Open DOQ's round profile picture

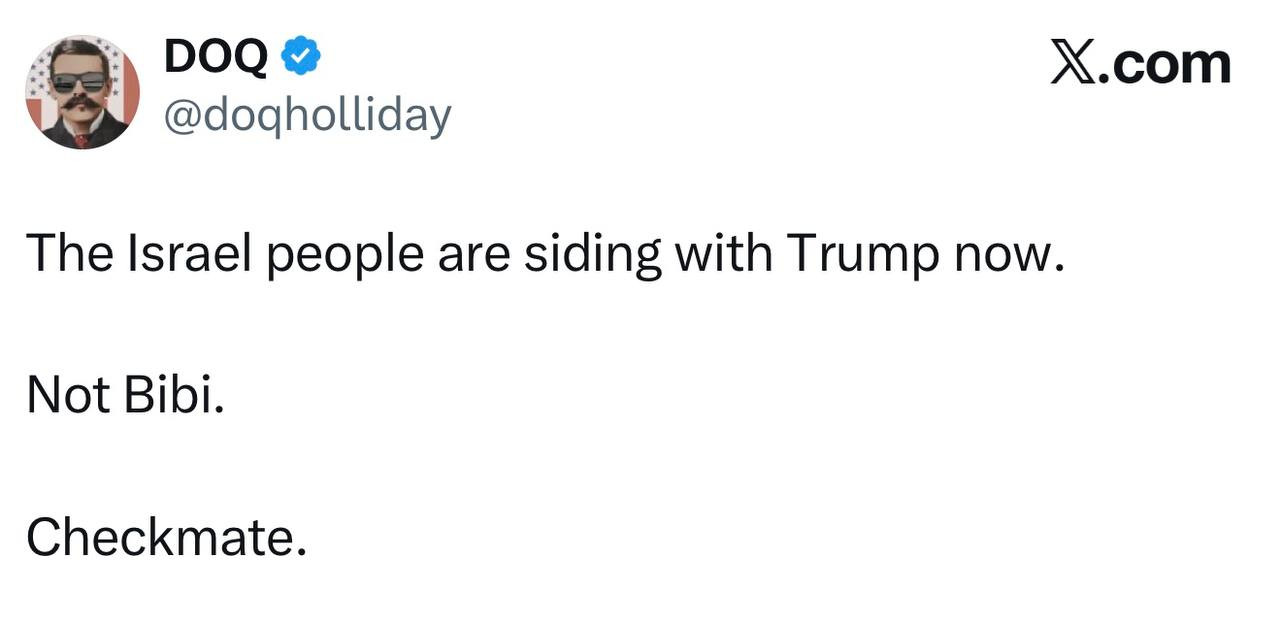point(82,92)
